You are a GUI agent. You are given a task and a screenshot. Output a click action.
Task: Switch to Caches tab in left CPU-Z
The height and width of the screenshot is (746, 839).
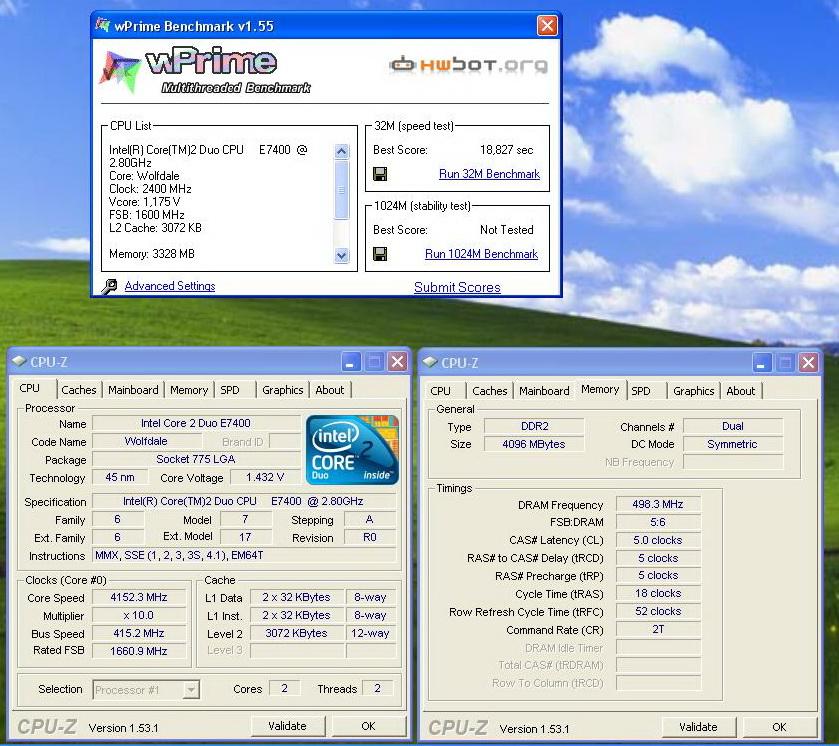coord(79,390)
